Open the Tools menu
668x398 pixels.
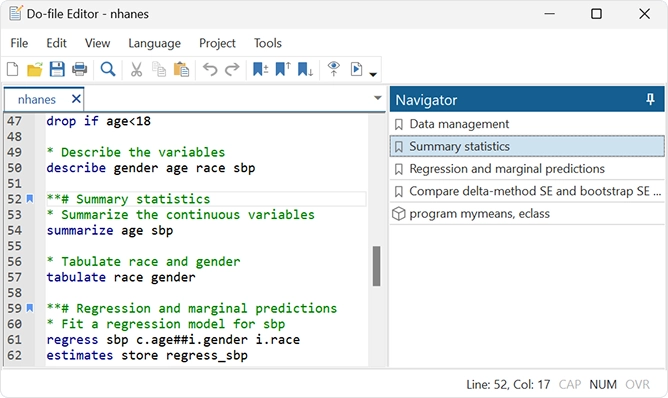point(268,43)
